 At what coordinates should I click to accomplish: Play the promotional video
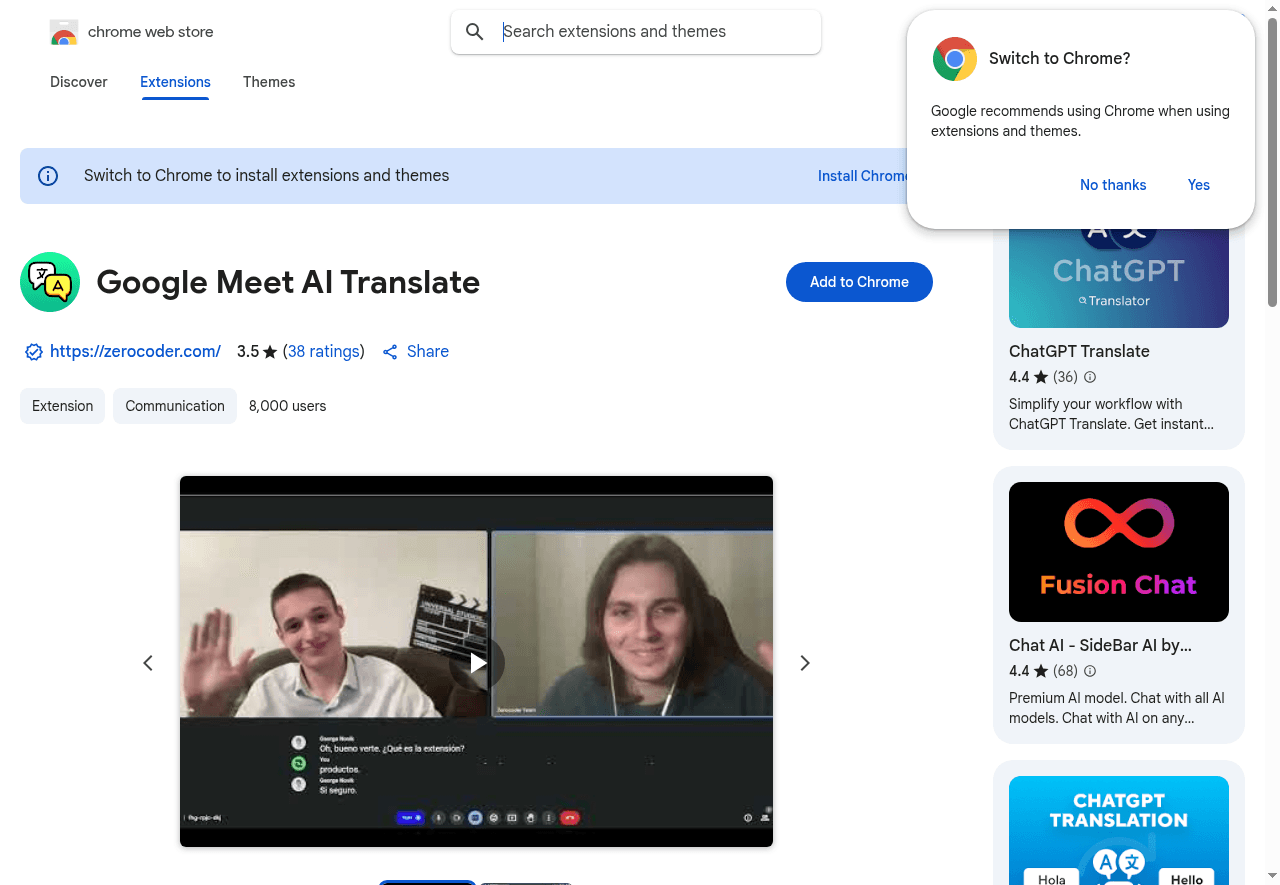[x=477, y=662]
